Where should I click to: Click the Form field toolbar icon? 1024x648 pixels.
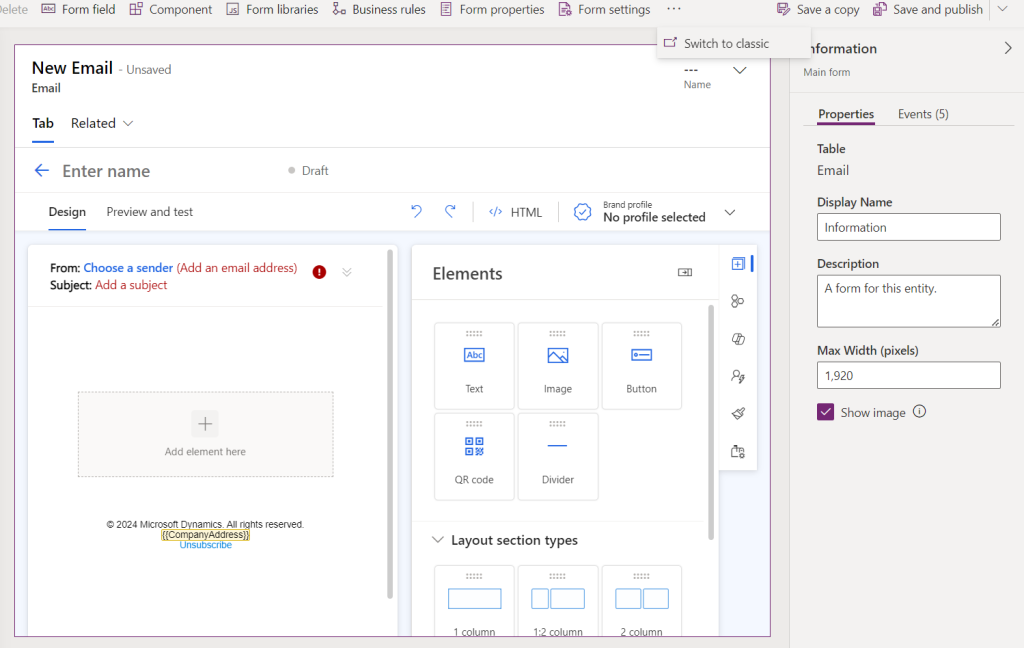tap(48, 9)
